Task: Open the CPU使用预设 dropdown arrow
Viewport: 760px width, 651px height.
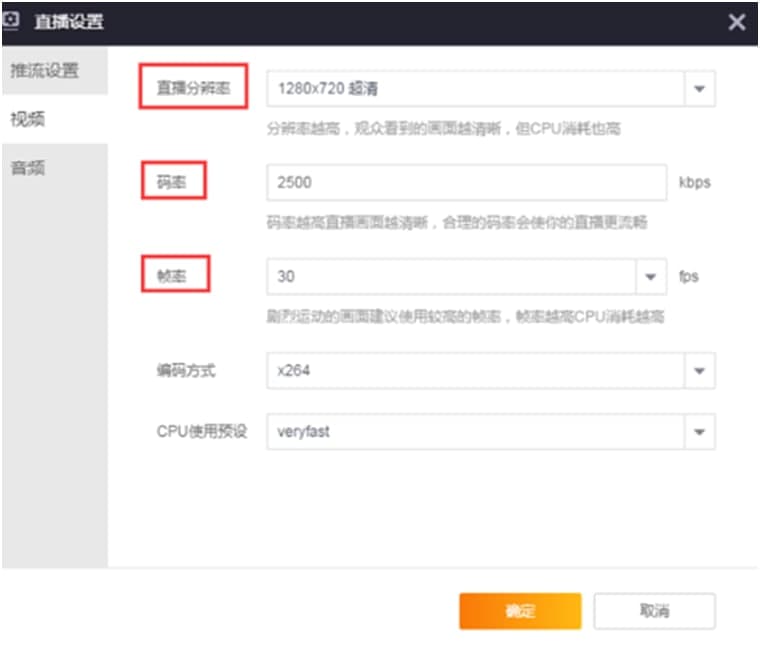Action: pos(700,432)
